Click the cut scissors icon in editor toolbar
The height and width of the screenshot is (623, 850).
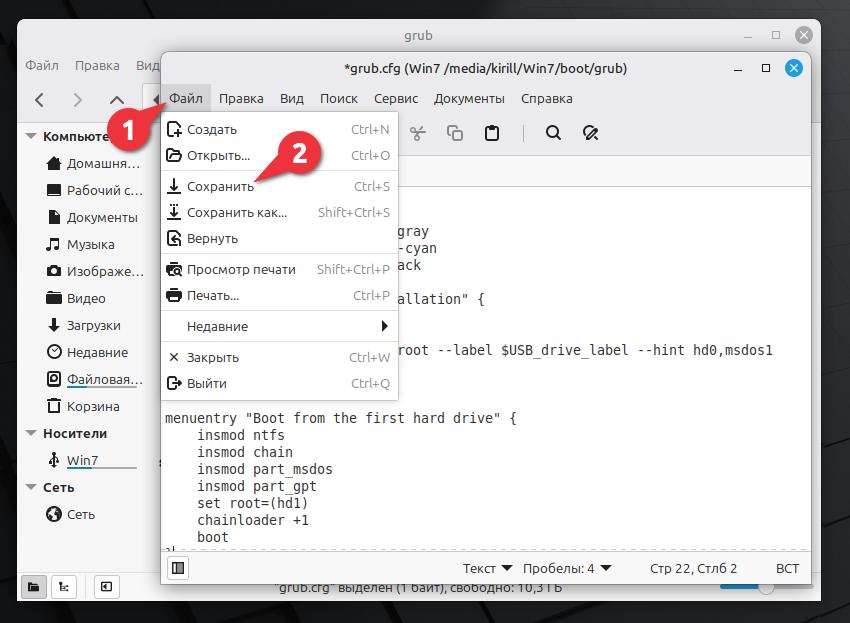tap(417, 133)
